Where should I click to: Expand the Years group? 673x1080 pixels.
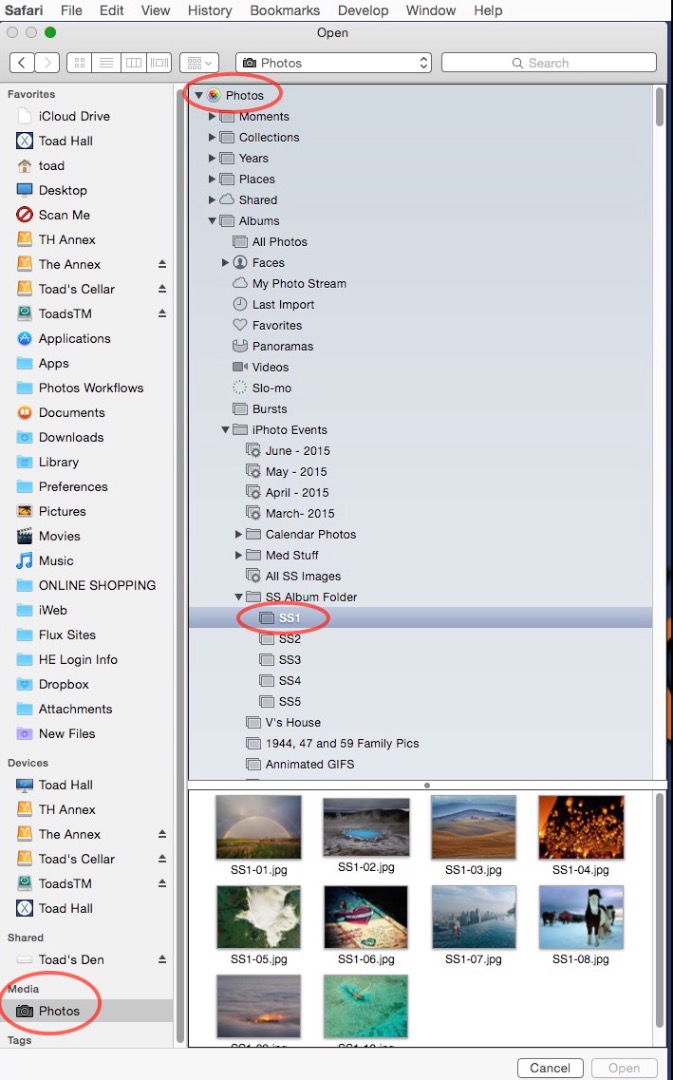[x=212, y=158]
